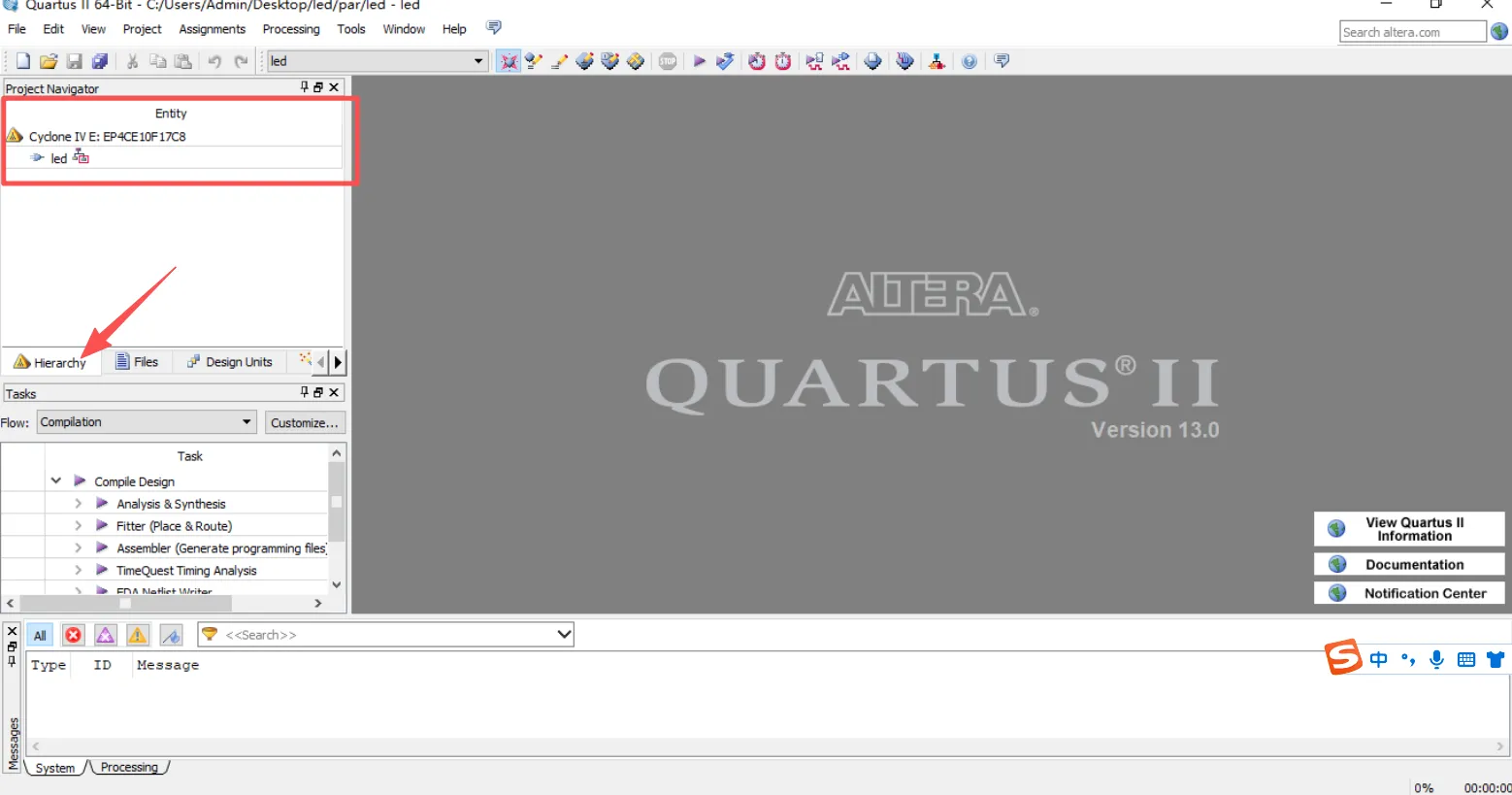
Task: Toggle the All messages filter
Action: click(40, 635)
